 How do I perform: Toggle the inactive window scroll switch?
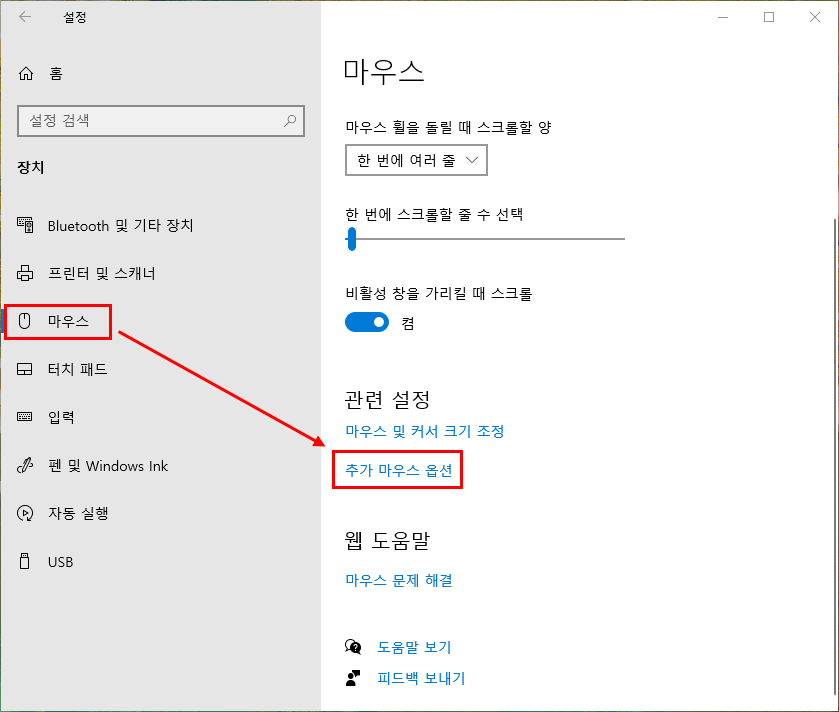coord(367,322)
